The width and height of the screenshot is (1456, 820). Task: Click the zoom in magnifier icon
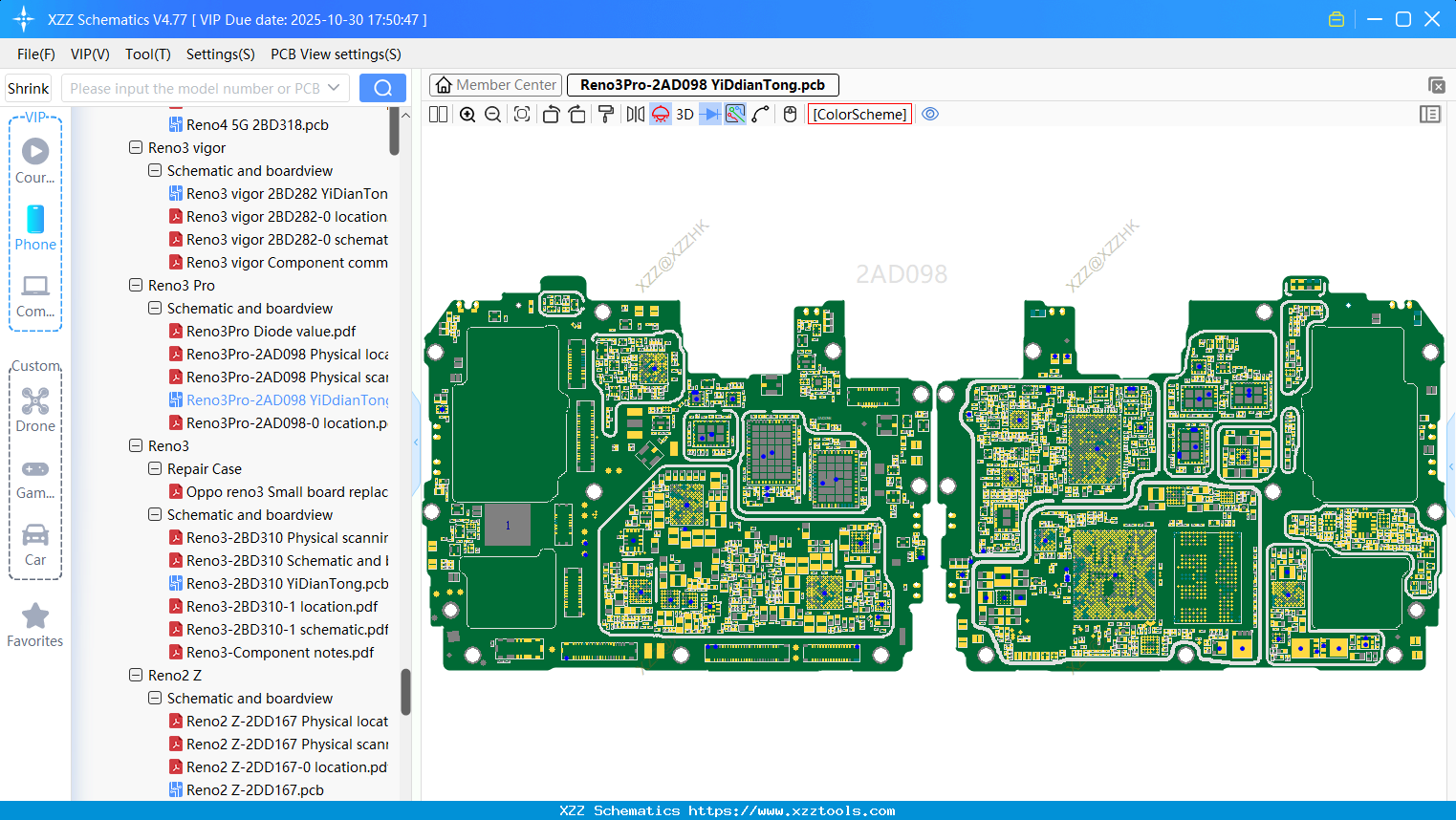(x=467, y=115)
